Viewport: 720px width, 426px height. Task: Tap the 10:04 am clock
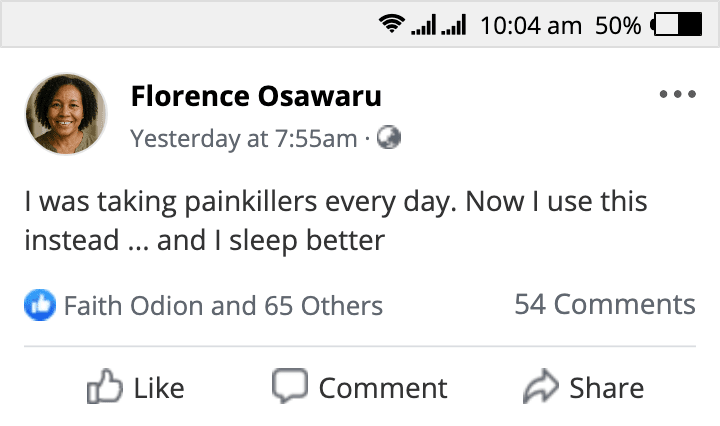(531, 25)
